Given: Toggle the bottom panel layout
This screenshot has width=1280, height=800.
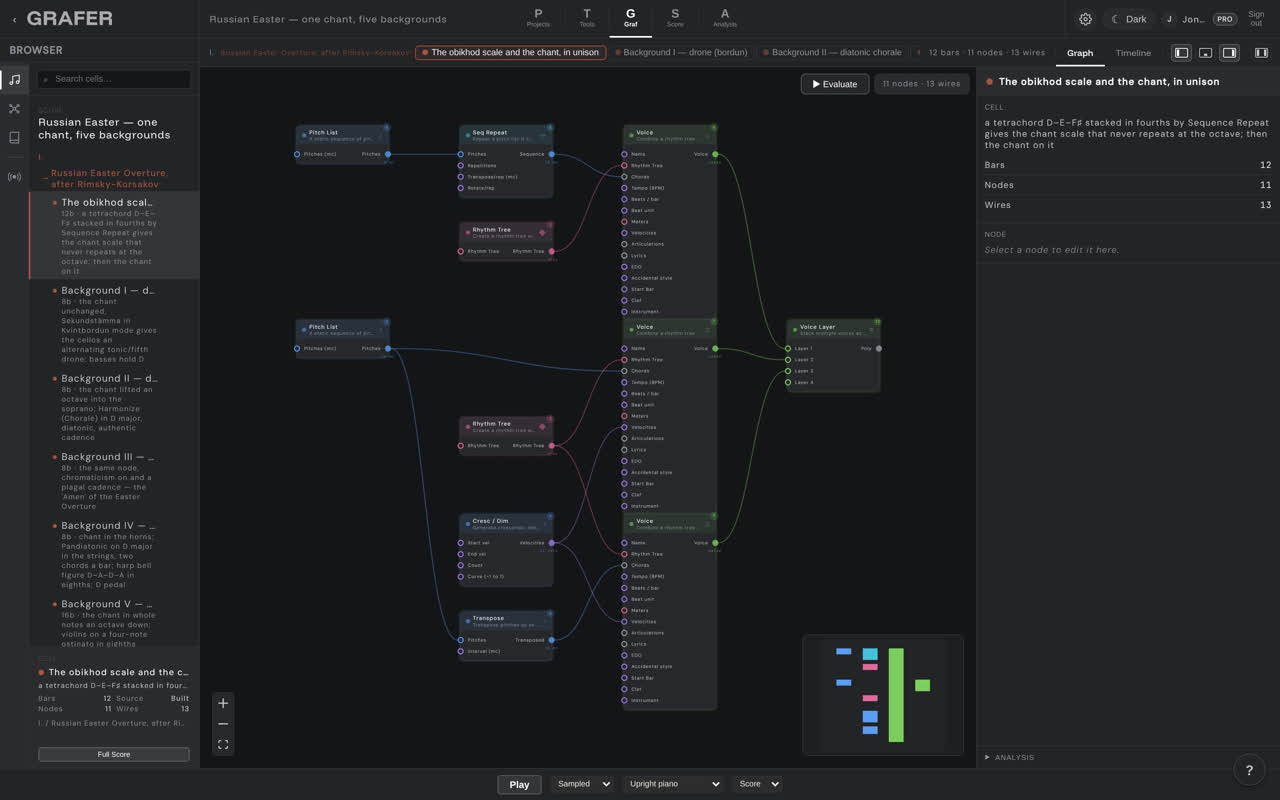Looking at the screenshot, I should click(x=1205, y=53).
